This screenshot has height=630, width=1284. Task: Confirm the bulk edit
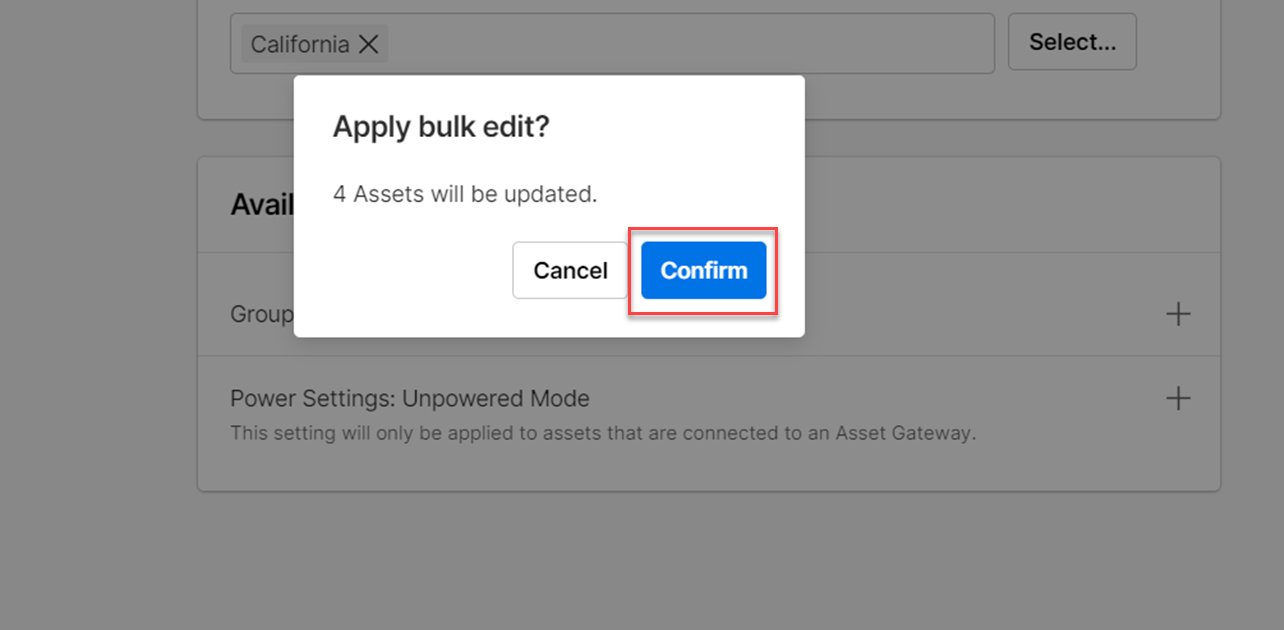(x=703, y=270)
